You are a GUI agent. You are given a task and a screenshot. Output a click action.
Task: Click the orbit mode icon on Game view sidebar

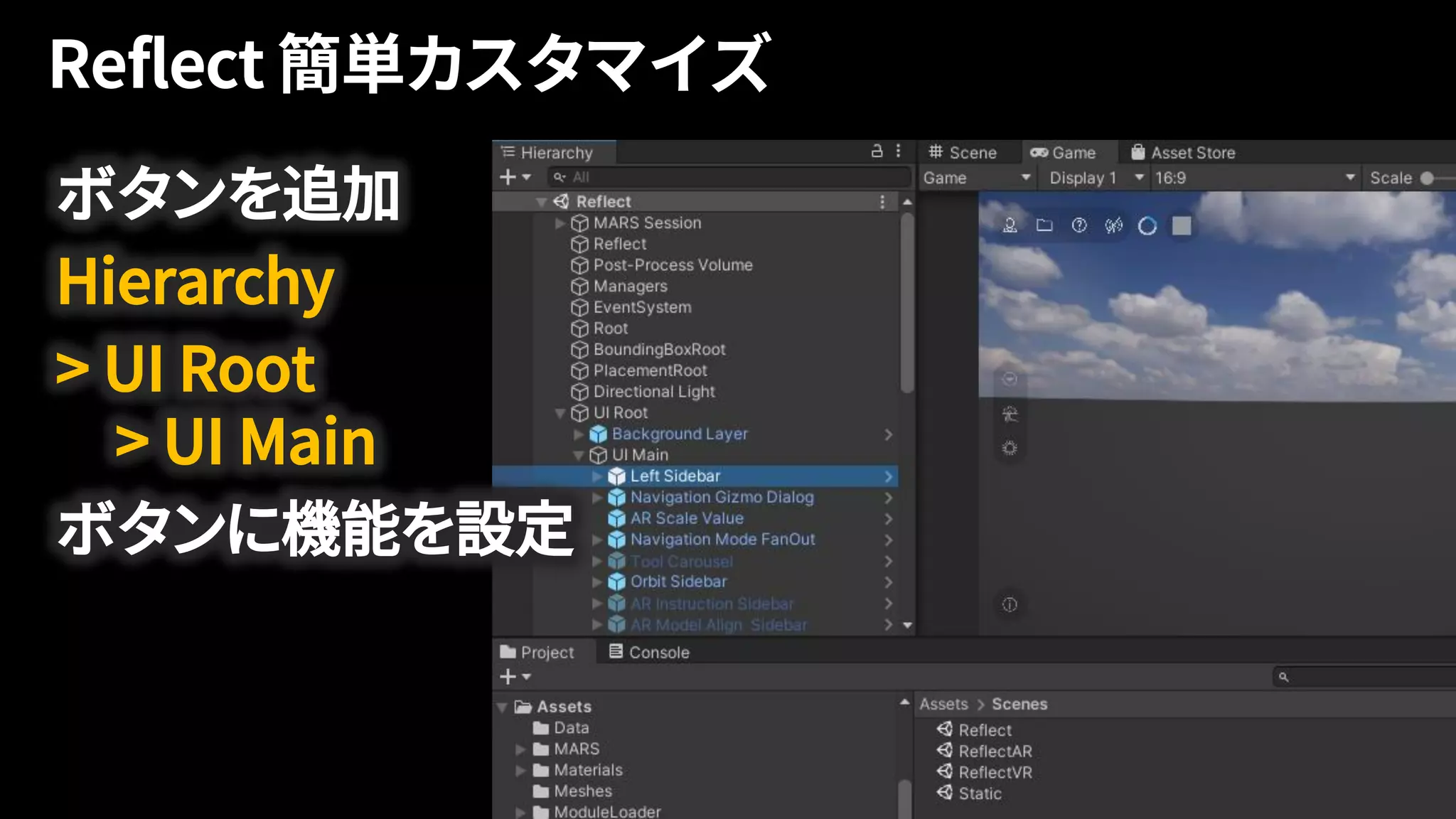[1010, 379]
